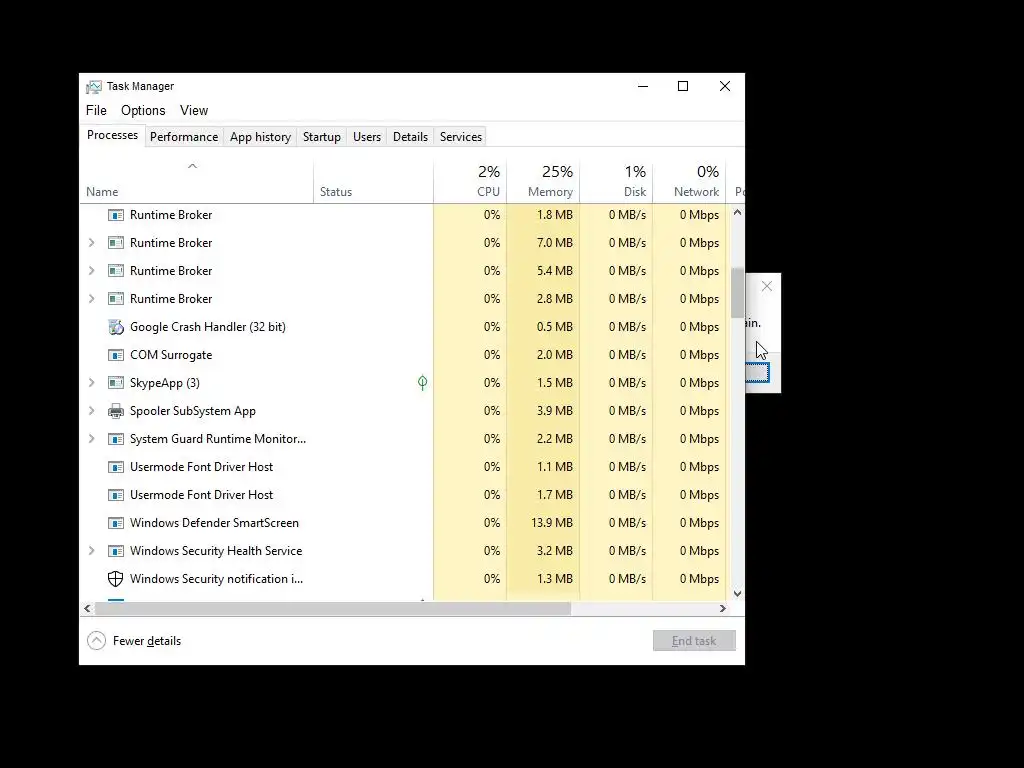Screen dimensions: 1024x768
Task: Expand the Runtime Broker 5.4 MB process
Action: click(91, 271)
